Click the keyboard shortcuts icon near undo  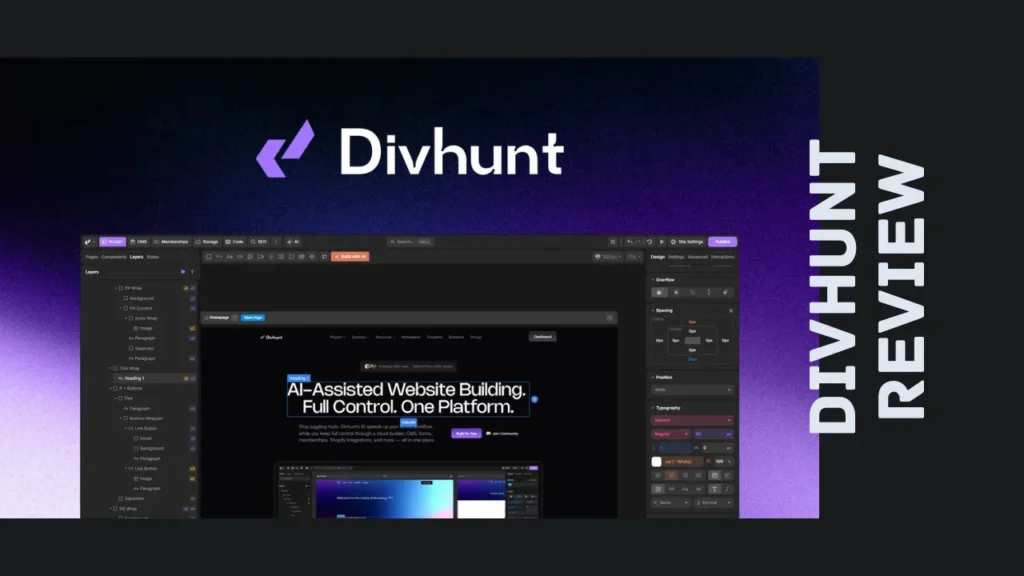613,242
